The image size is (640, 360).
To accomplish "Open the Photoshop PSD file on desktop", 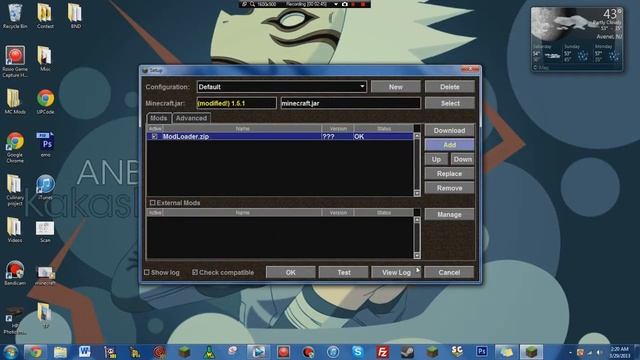I will click(45, 144).
